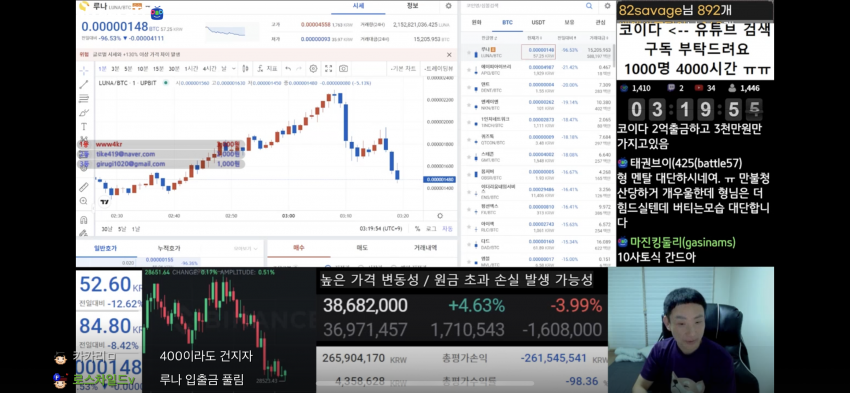Select the trend line drawing tool

click(84, 85)
